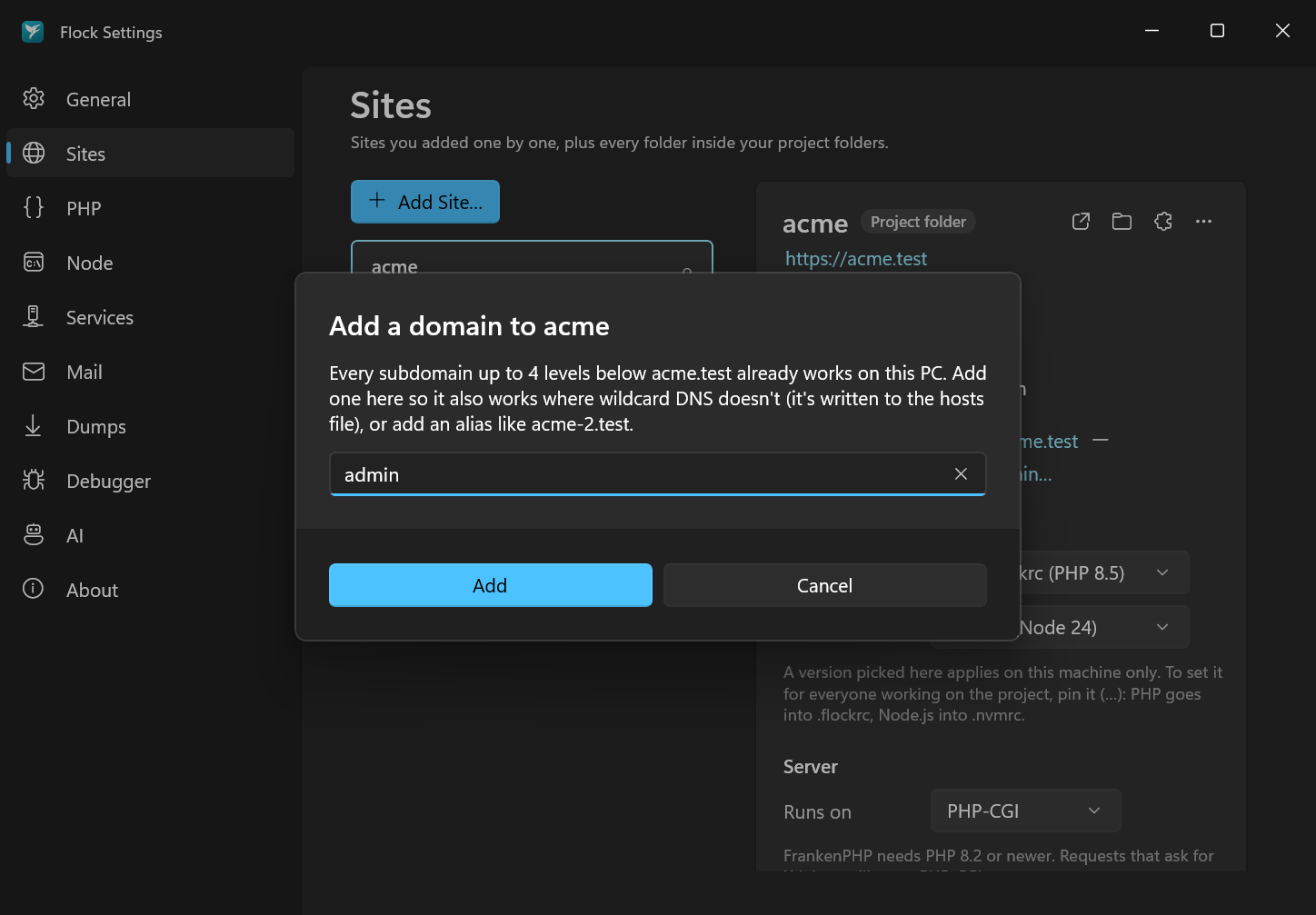Click the Project folder badge
Image resolution: width=1316 pixels, height=915 pixels.
point(918,222)
